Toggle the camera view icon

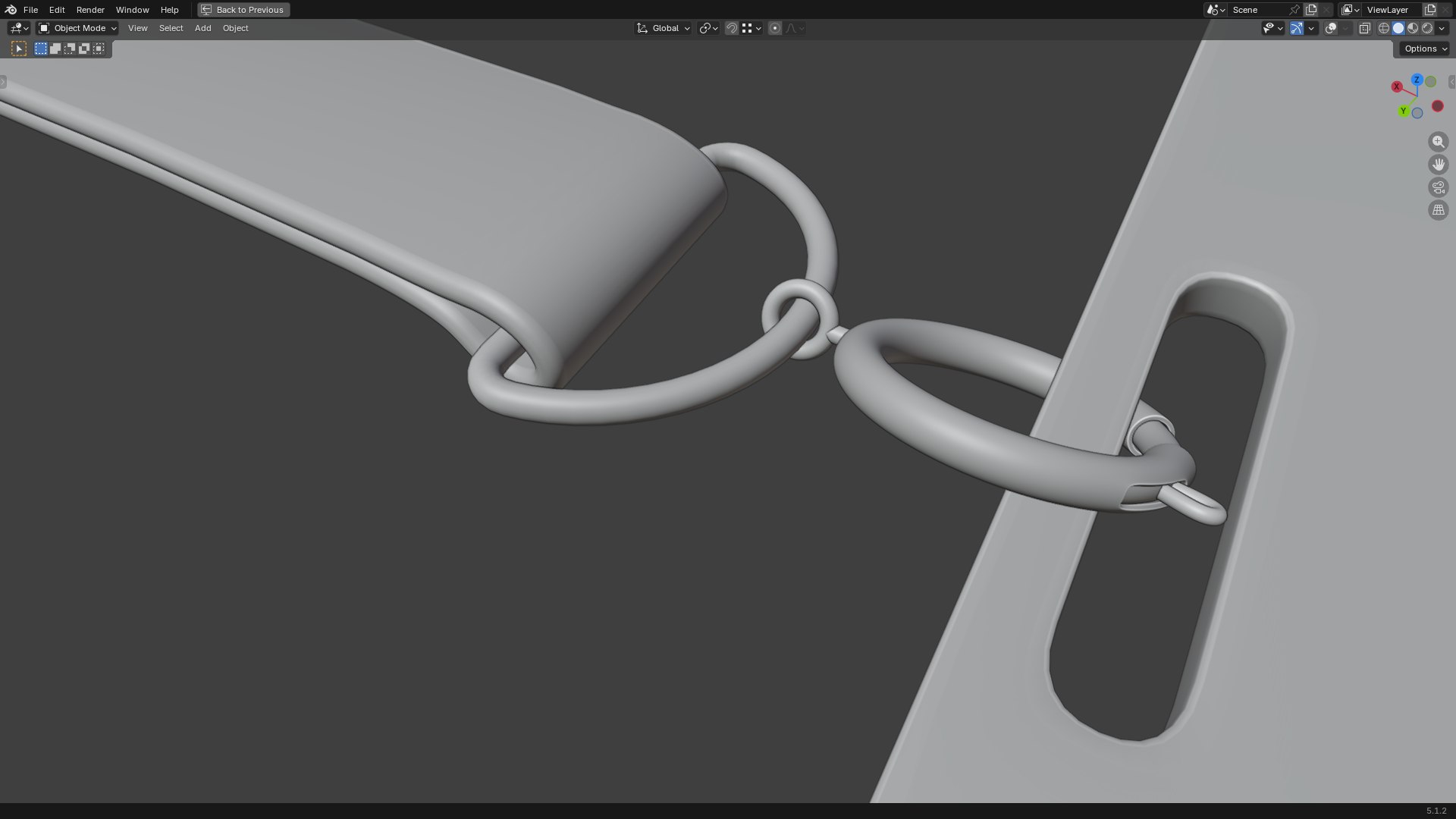(x=1438, y=187)
